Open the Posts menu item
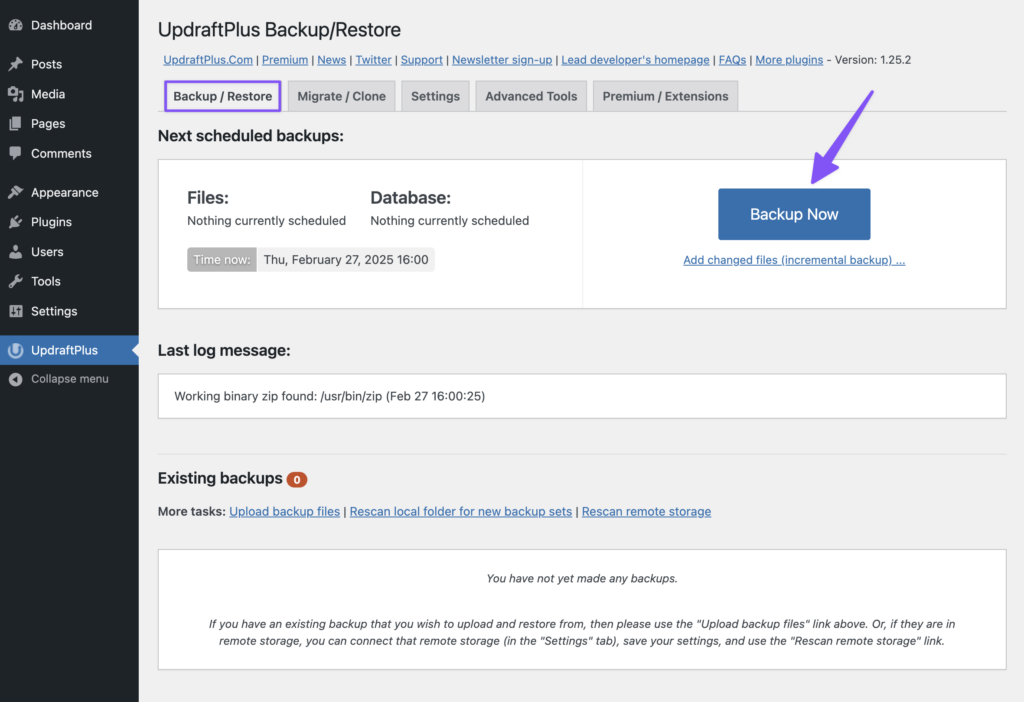This screenshot has width=1024, height=702. [x=46, y=64]
